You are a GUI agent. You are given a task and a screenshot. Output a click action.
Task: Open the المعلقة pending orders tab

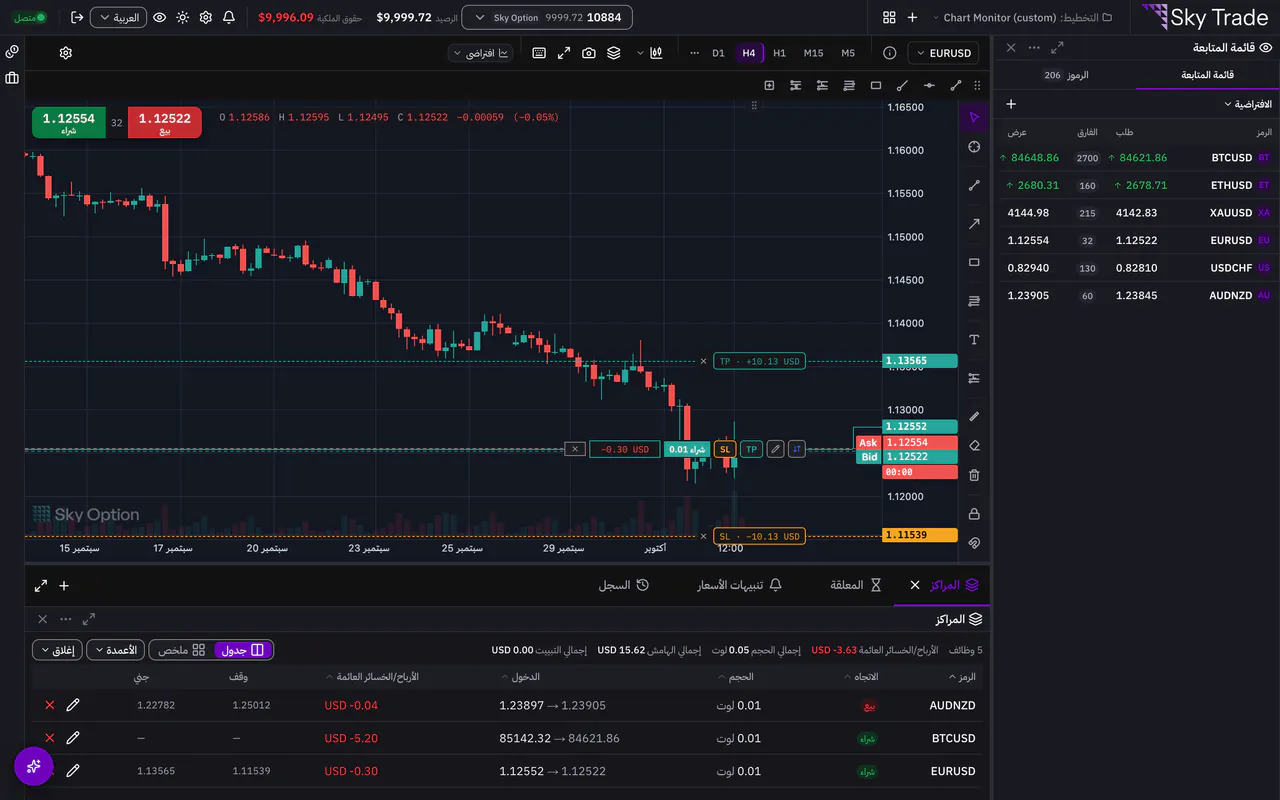coord(855,585)
